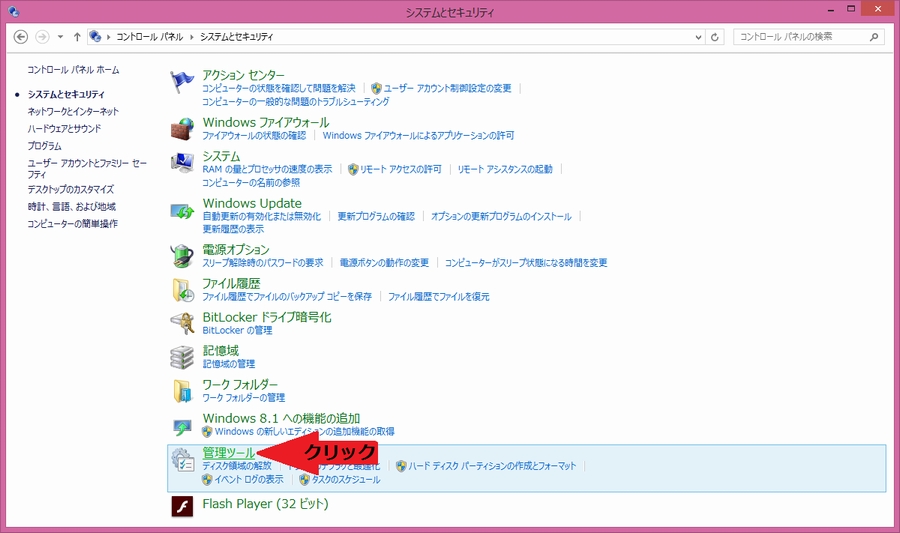
Task: Select デスクトップのカスタマイズ in sidebar
Action: 71,189
